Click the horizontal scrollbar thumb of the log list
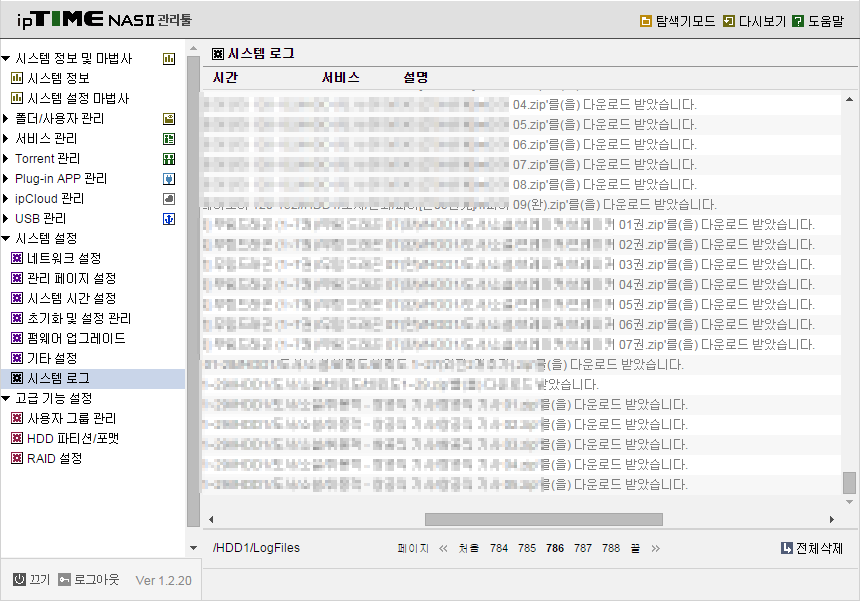 (x=544, y=519)
